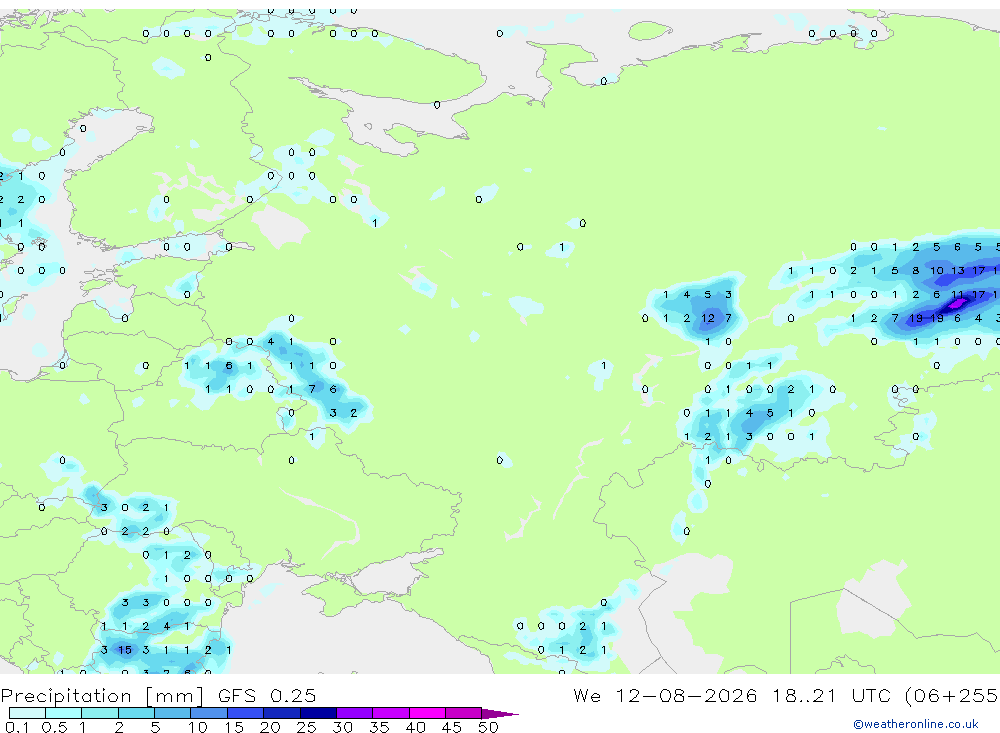Click the '25' legend scale label

coord(306,727)
